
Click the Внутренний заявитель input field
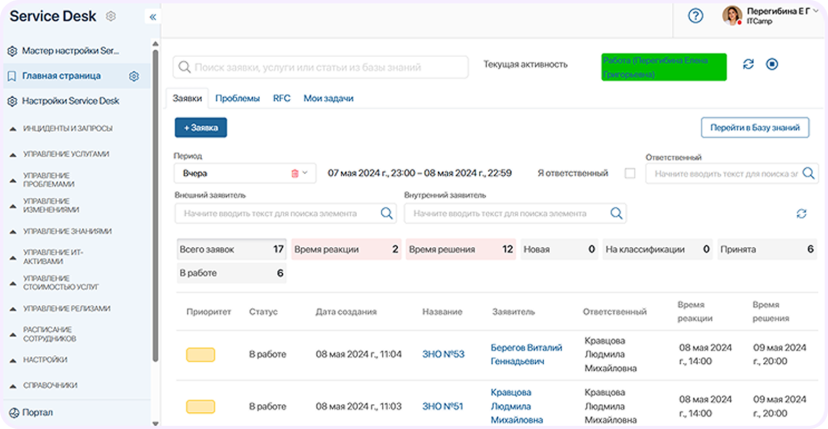pos(515,213)
